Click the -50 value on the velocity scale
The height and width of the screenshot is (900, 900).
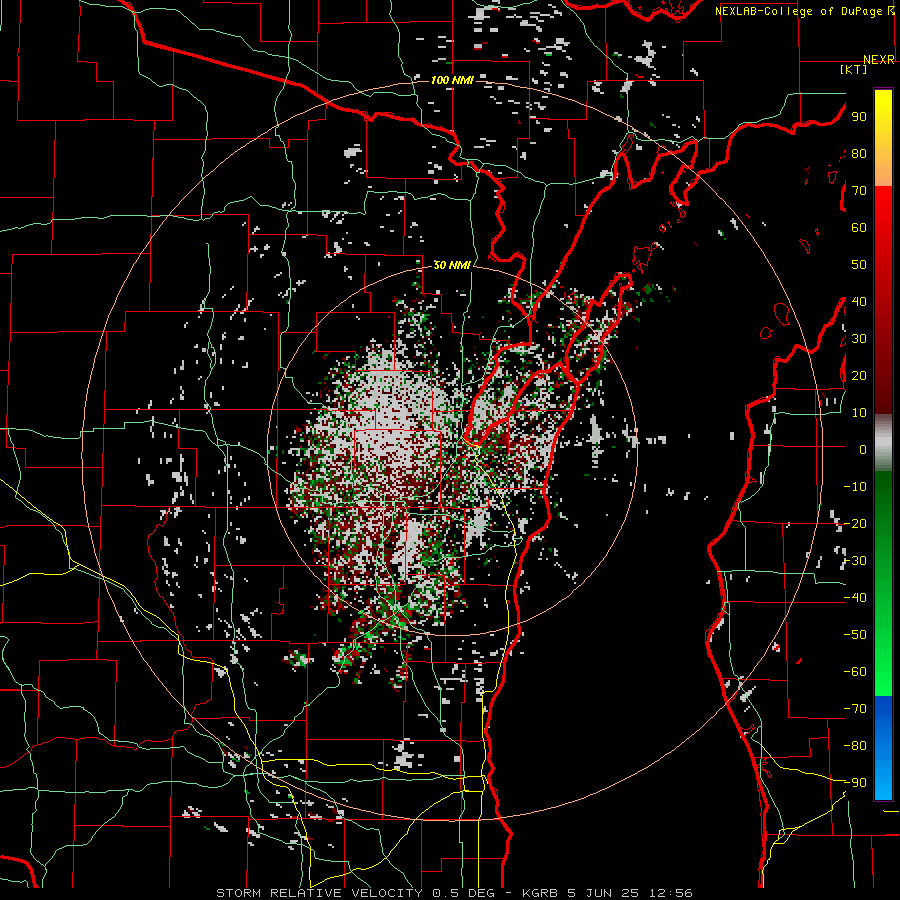(x=855, y=635)
